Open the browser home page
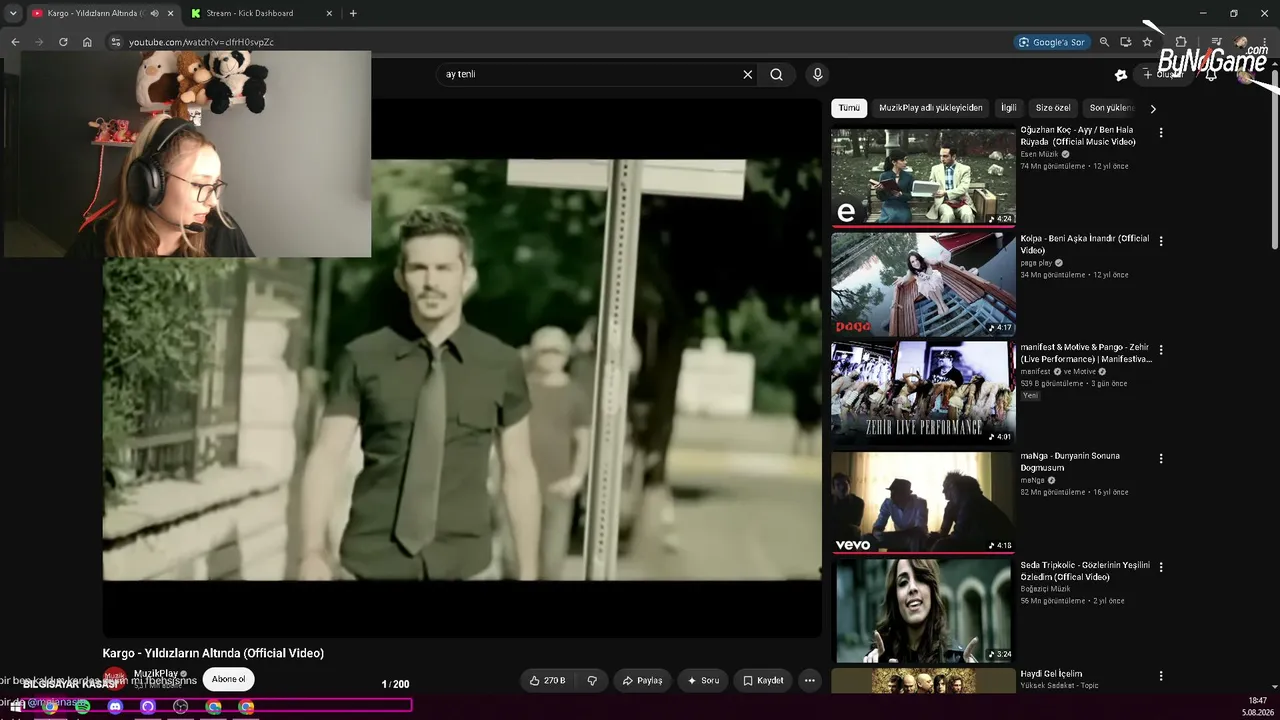 pyautogui.click(x=87, y=42)
